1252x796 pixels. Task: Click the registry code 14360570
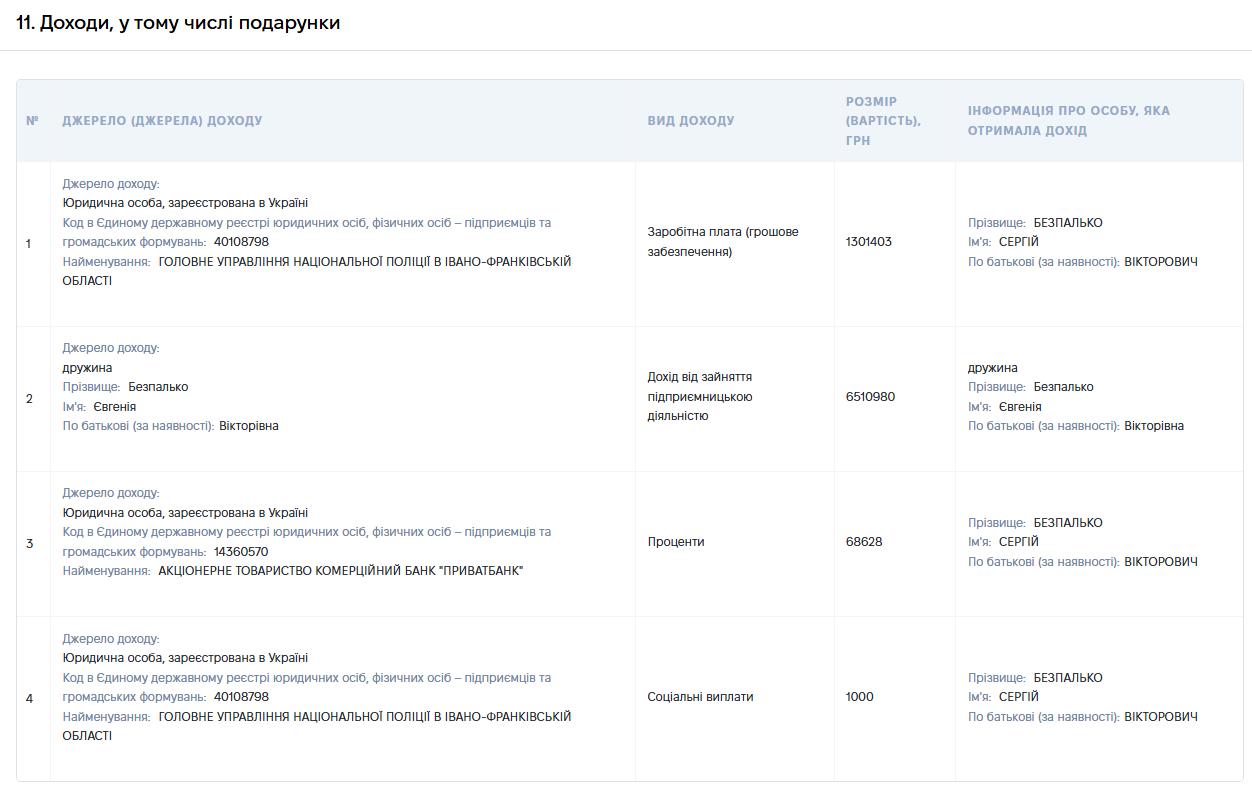241,552
